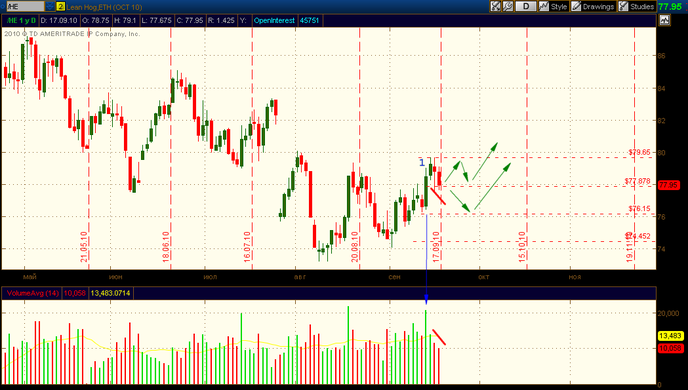
Task: Click the OpenInterest label in info bar
Action: [x=274, y=20]
